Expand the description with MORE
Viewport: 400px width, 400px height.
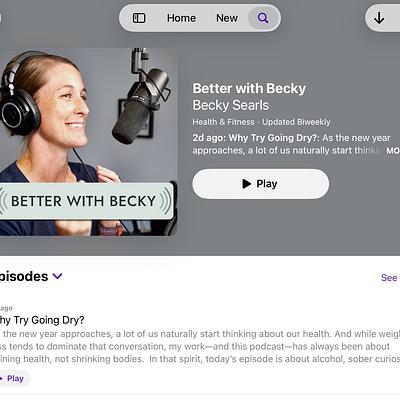[x=393, y=151]
